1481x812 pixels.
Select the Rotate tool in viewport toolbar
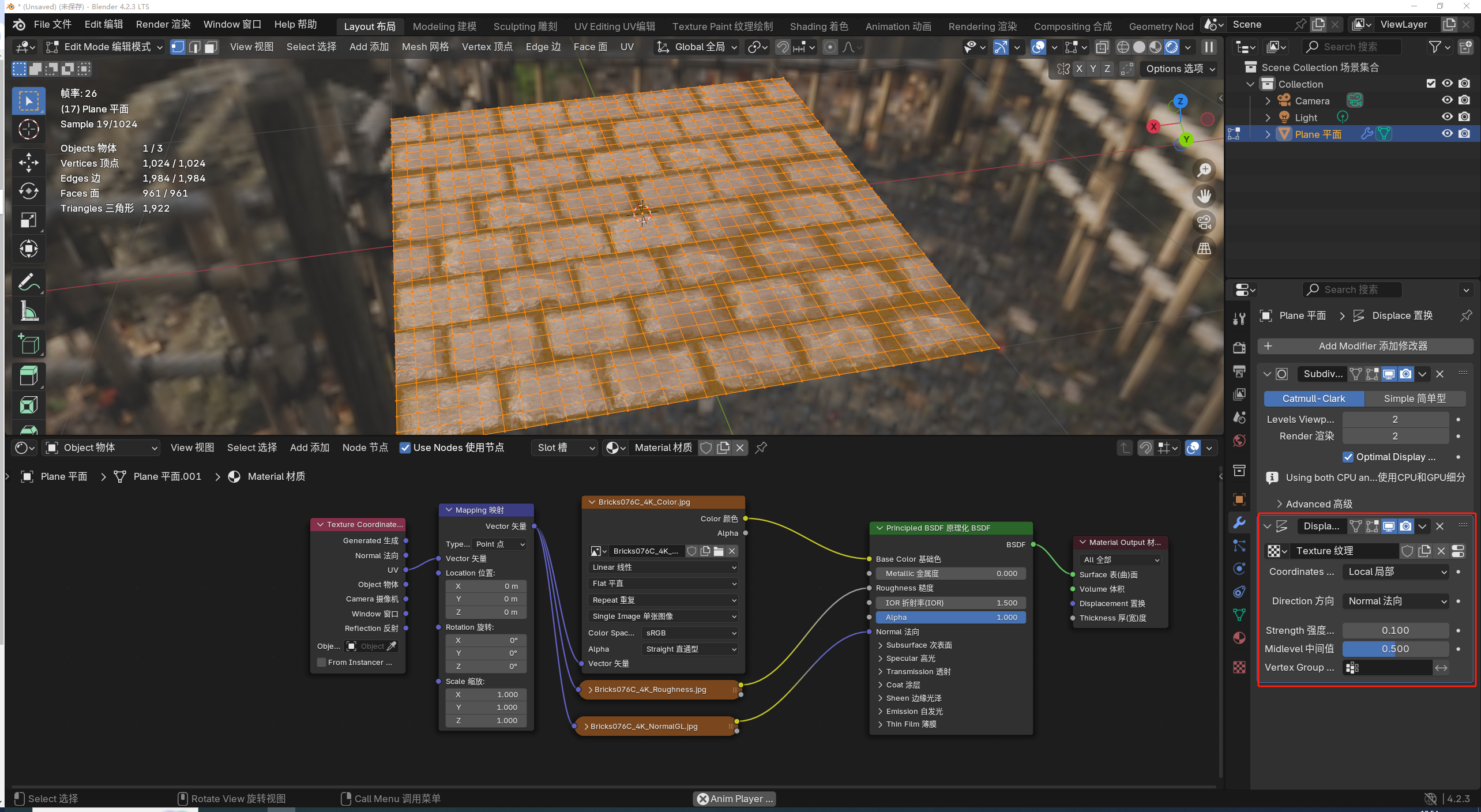pos(28,191)
